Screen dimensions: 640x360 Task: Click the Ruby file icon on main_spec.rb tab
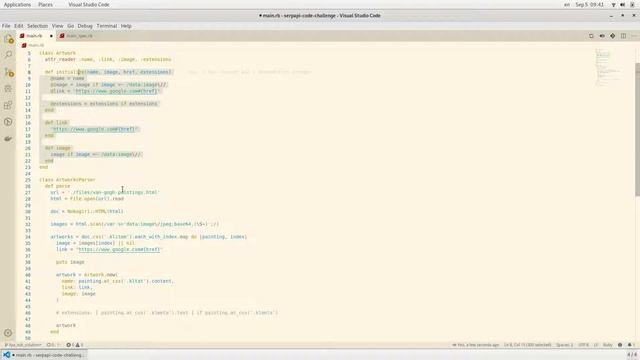pos(62,36)
